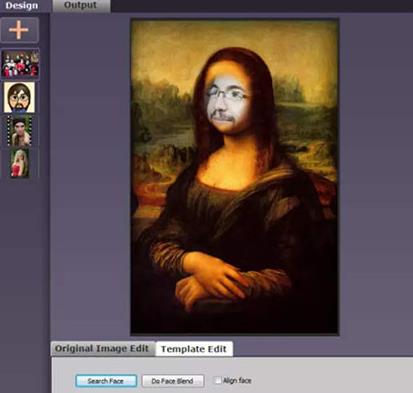Click the eyeglasses on the swapped face
The height and width of the screenshot is (393, 413).
228,94
